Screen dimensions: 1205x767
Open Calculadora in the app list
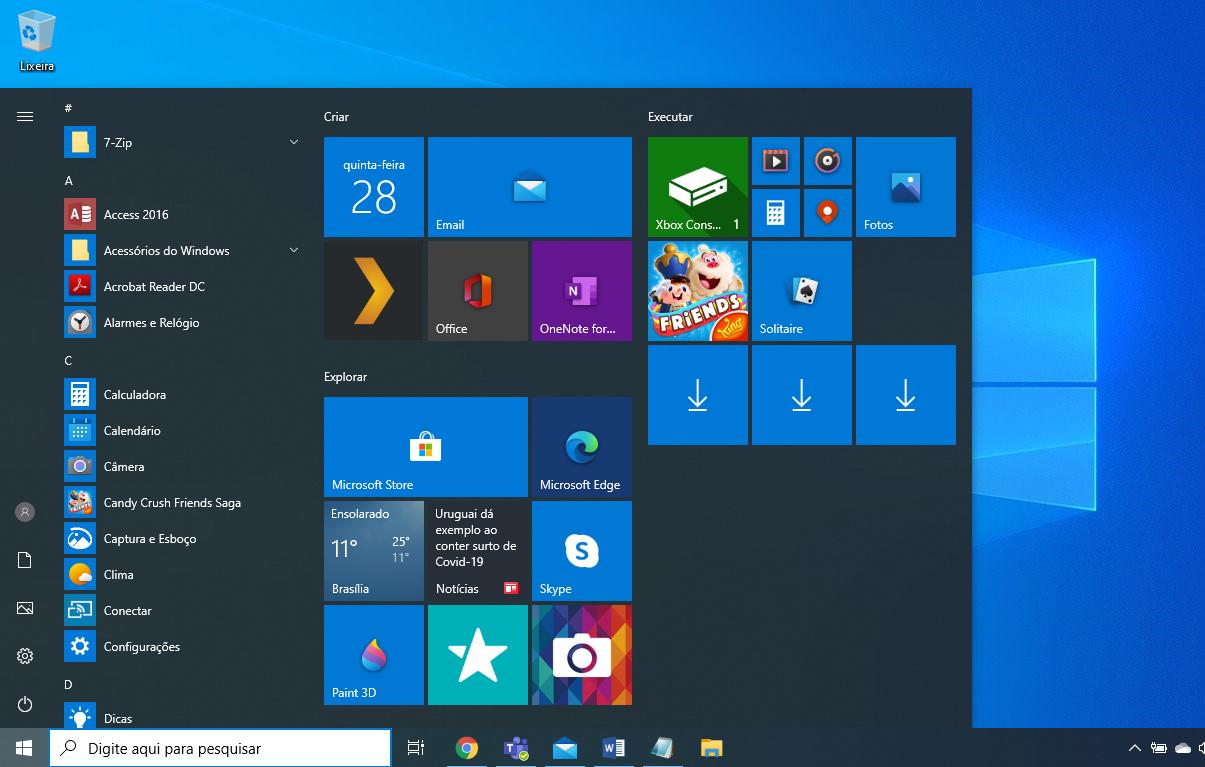(x=184, y=395)
